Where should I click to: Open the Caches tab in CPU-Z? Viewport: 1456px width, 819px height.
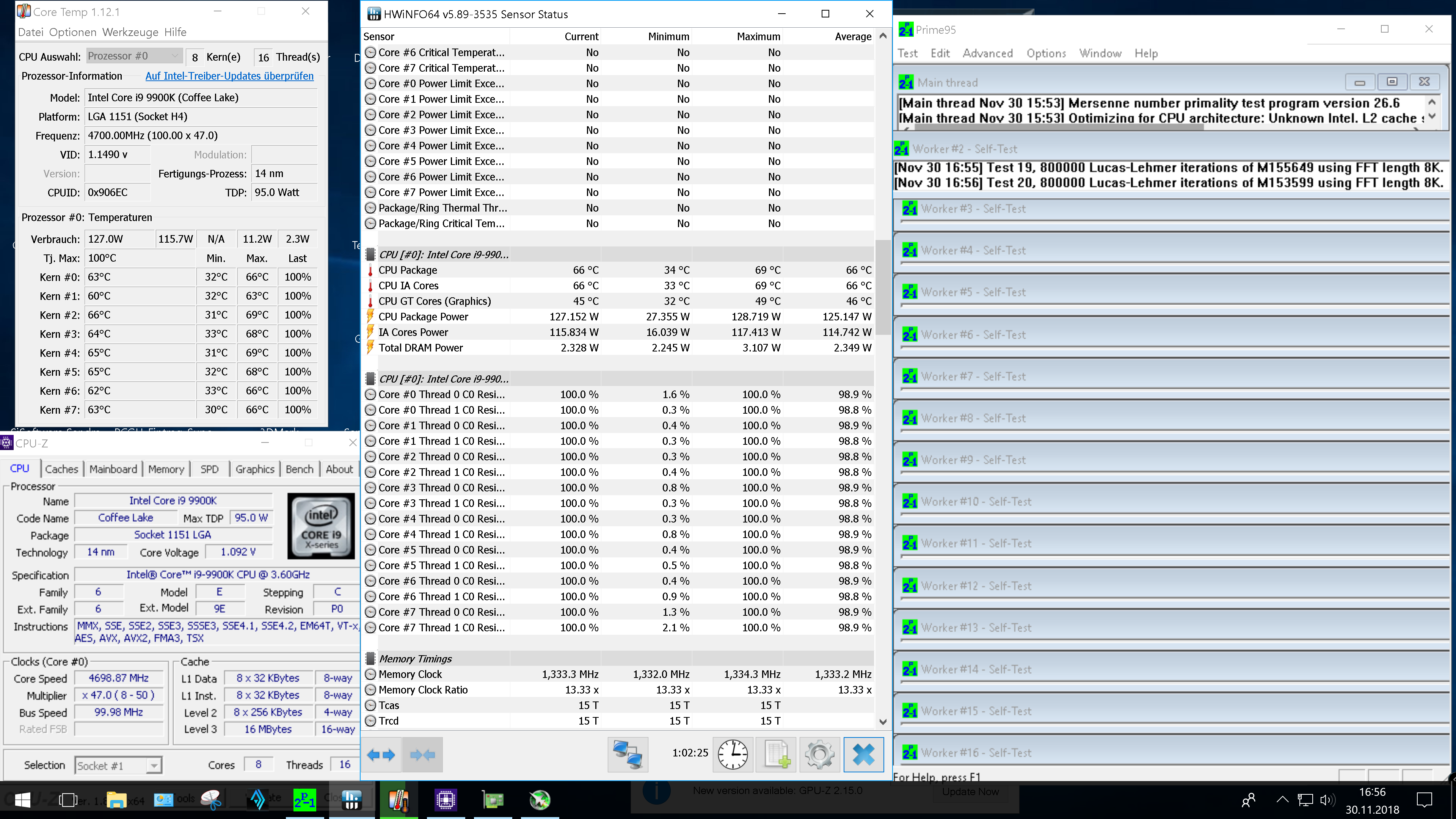coord(61,469)
